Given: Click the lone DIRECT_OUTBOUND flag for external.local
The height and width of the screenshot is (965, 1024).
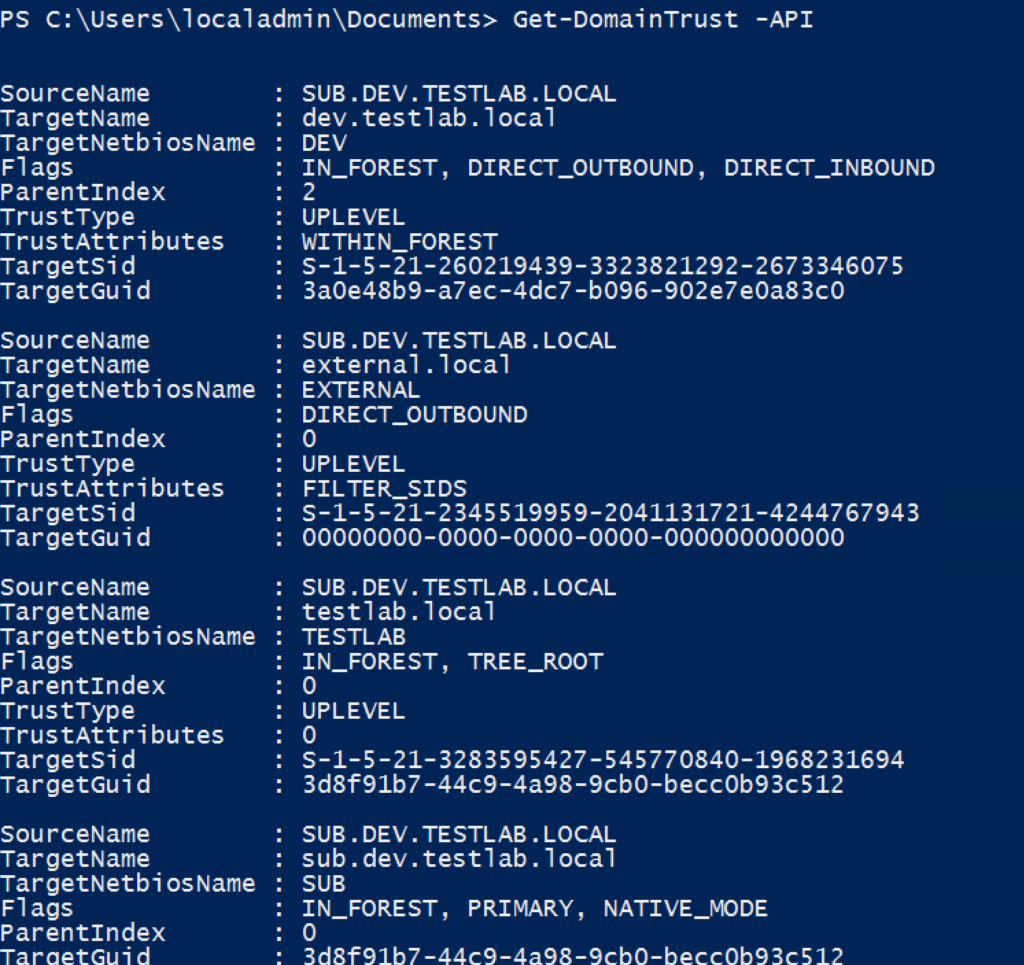Looking at the screenshot, I should pyautogui.click(x=415, y=415).
